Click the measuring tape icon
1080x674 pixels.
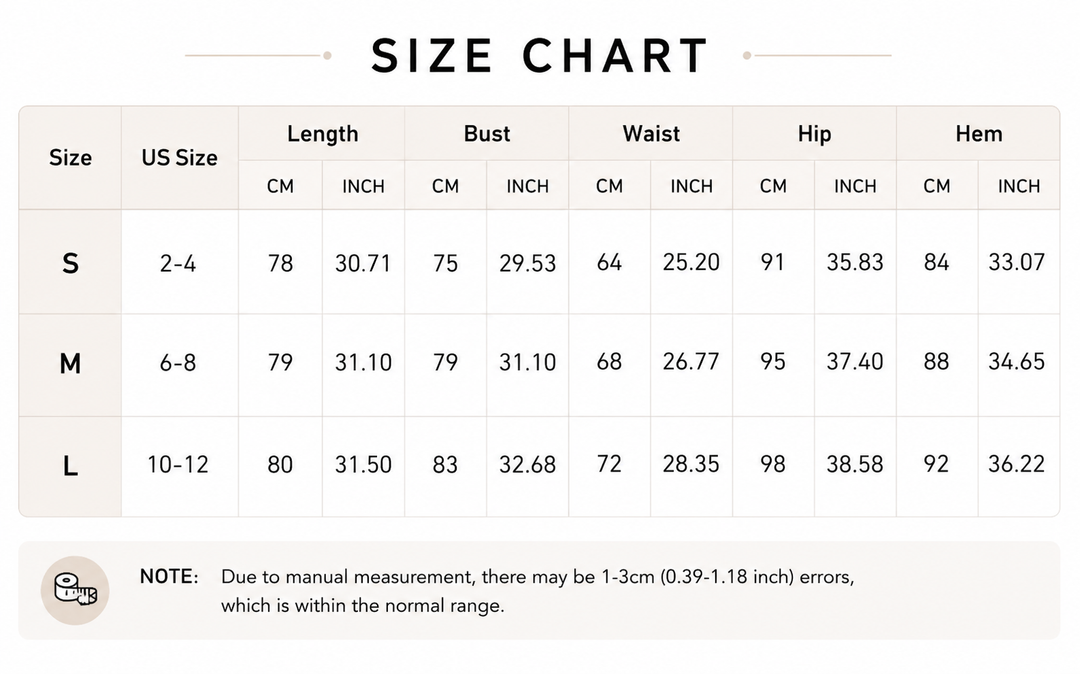point(75,590)
